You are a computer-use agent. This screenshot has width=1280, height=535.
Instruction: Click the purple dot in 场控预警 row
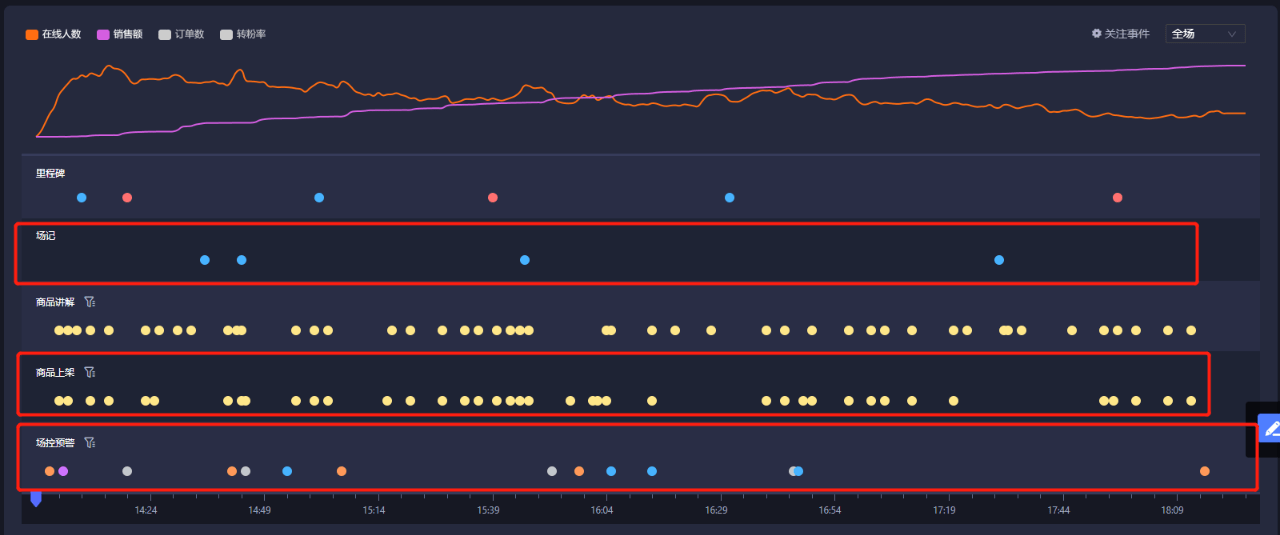coord(63,471)
